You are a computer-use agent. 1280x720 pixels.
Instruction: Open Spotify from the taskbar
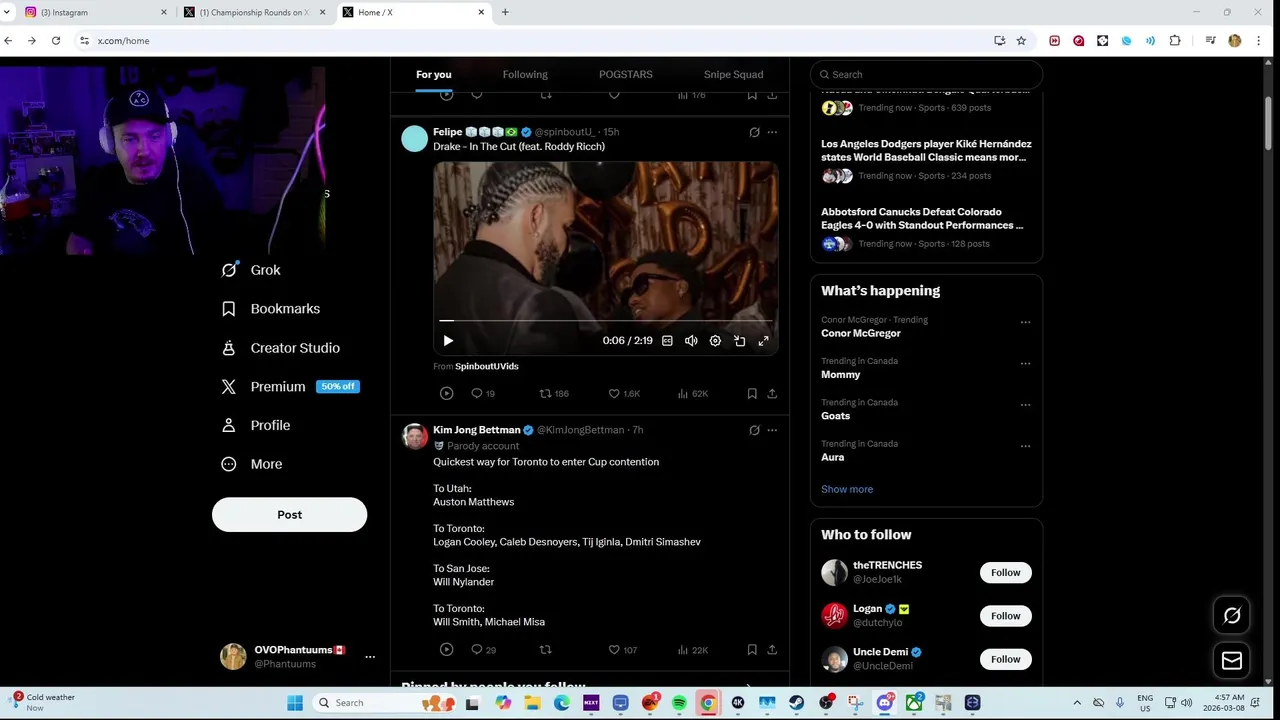(679, 703)
